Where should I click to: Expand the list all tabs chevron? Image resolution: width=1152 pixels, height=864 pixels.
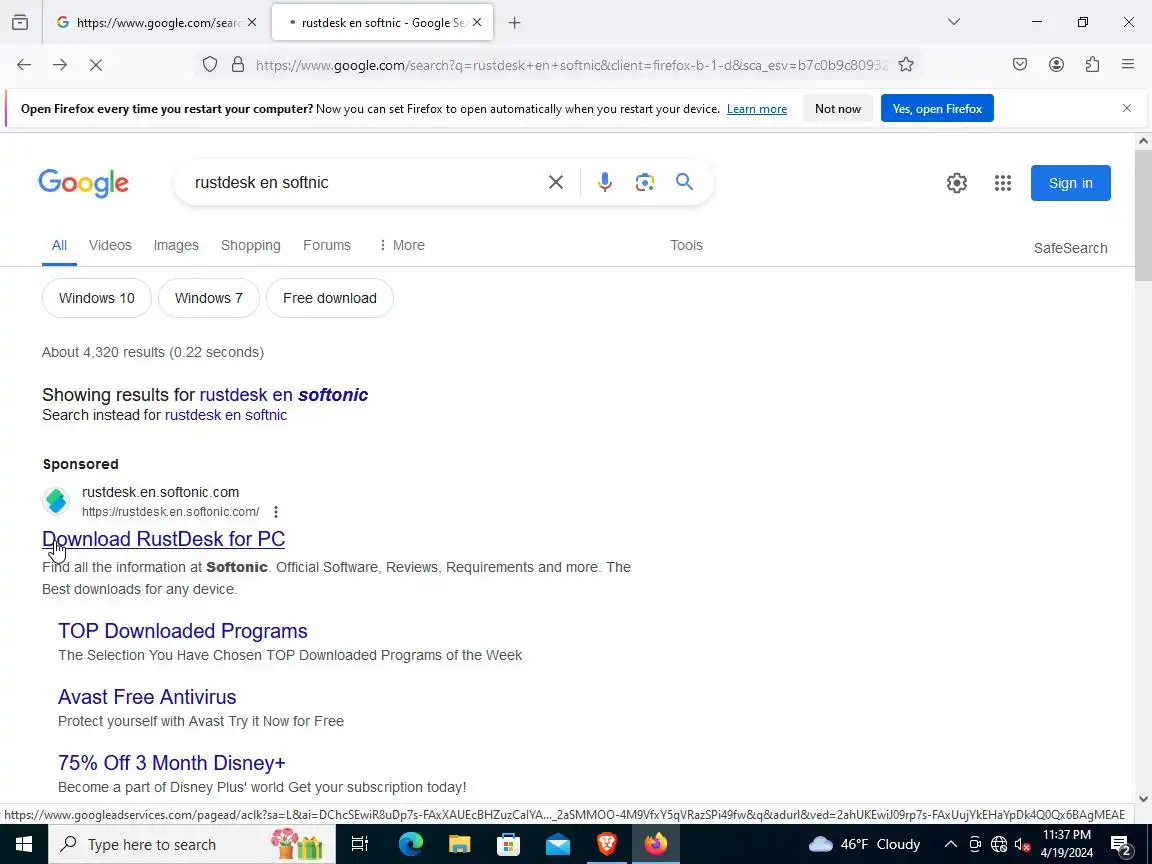click(x=954, y=22)
